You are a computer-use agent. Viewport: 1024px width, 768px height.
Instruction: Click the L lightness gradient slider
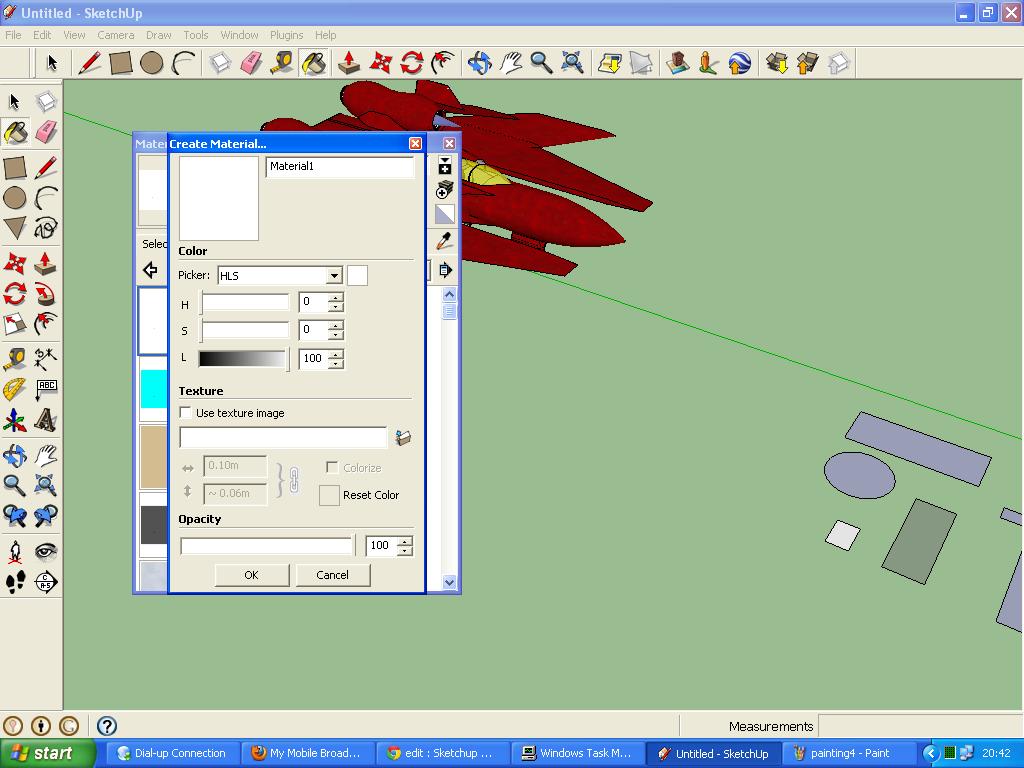click(x=243, y=359)
